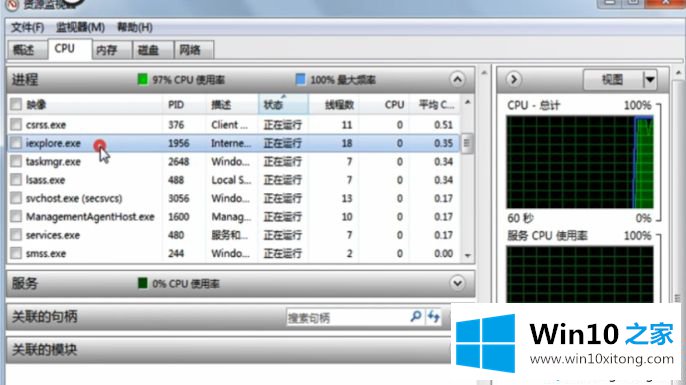This screenshot has height=385, width=686.
Task: Check the taskmgr.exe checkbox
Action: (x=16, y=161)
